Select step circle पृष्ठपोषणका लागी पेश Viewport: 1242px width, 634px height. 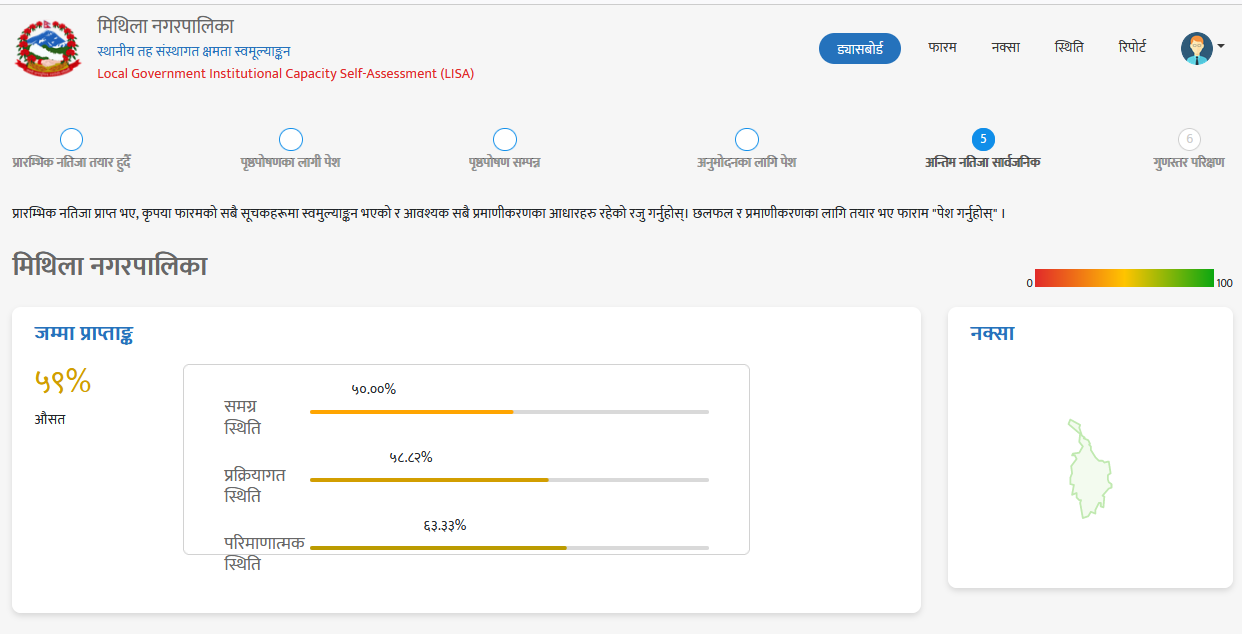click(x=291, y=140)
